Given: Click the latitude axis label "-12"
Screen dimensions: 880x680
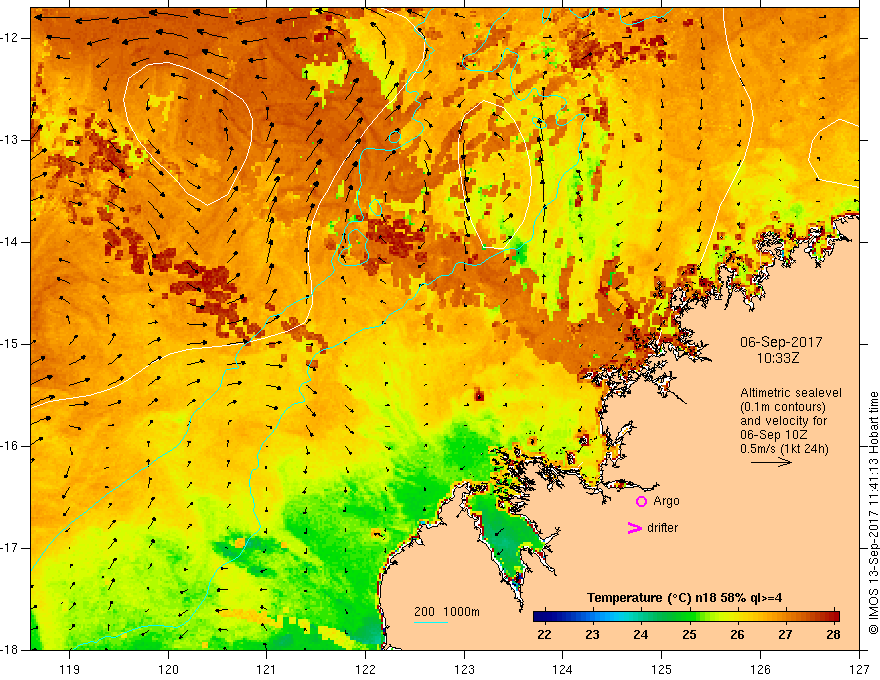Looking at the screenshot, I should 10,38.
